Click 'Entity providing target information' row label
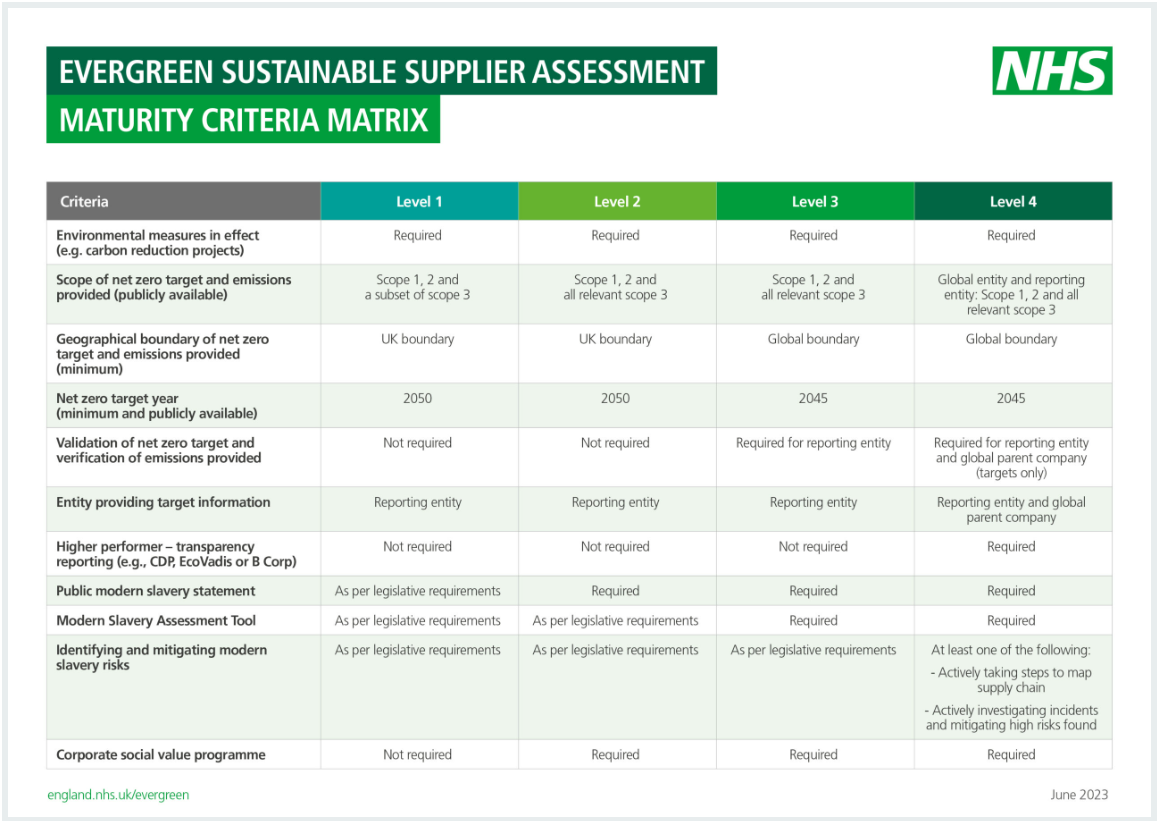The image size is (1157, 821). [x=163, y=502]
